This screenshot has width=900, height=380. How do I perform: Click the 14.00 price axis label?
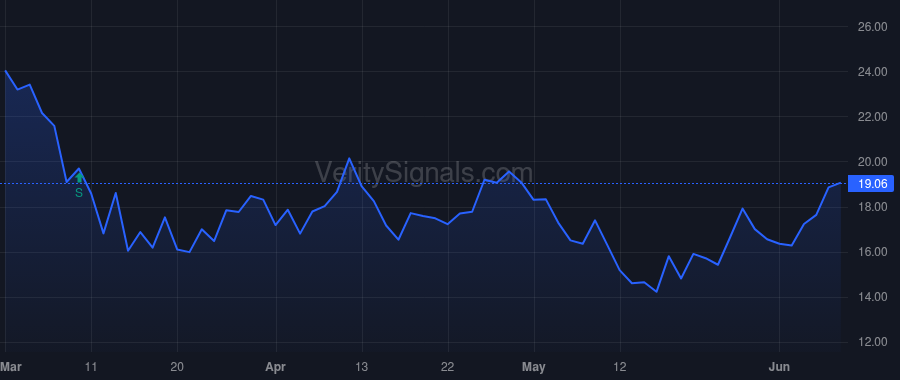872,297
